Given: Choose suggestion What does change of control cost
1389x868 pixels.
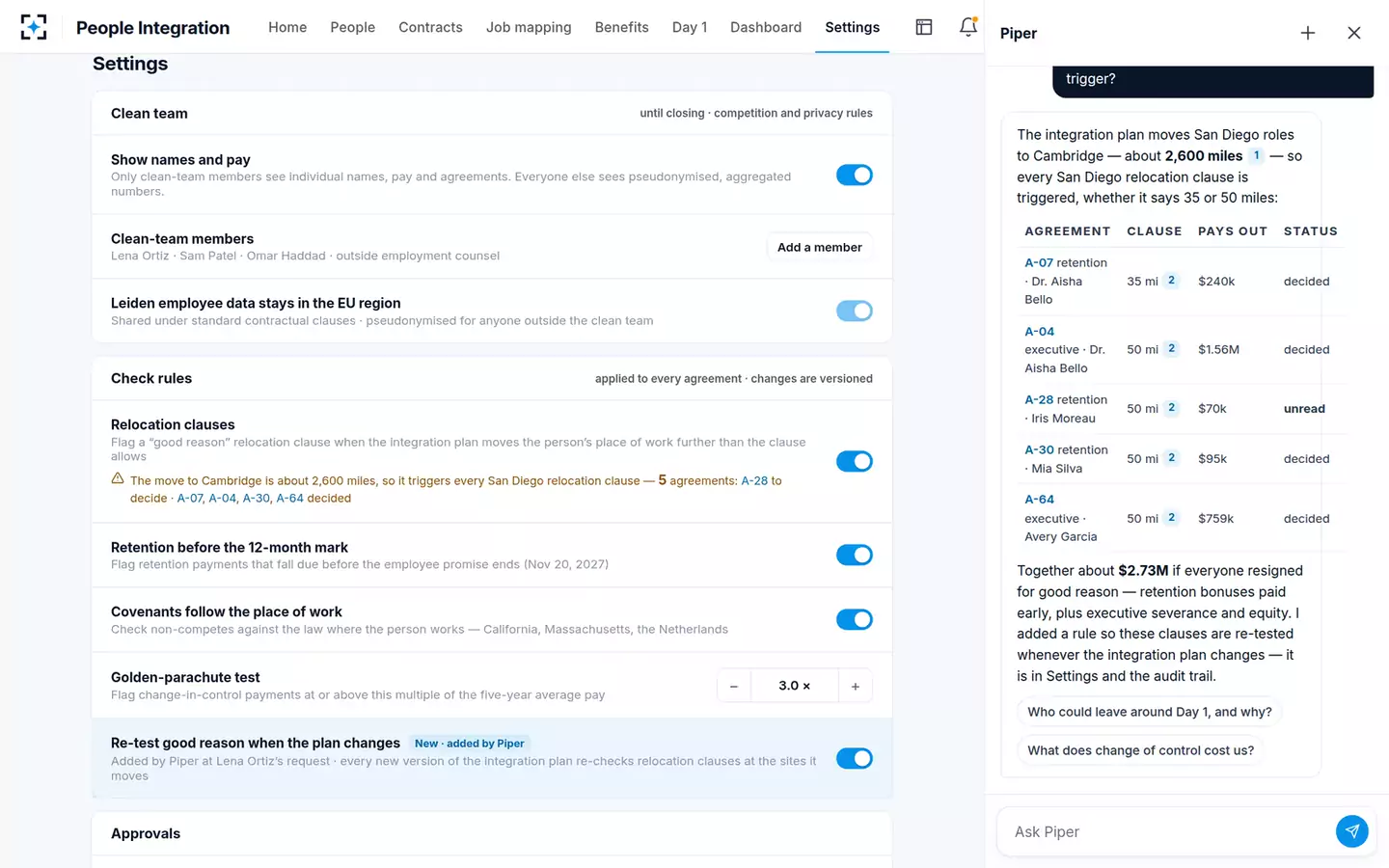Looking at the screenshot, I should point(1141,750).
